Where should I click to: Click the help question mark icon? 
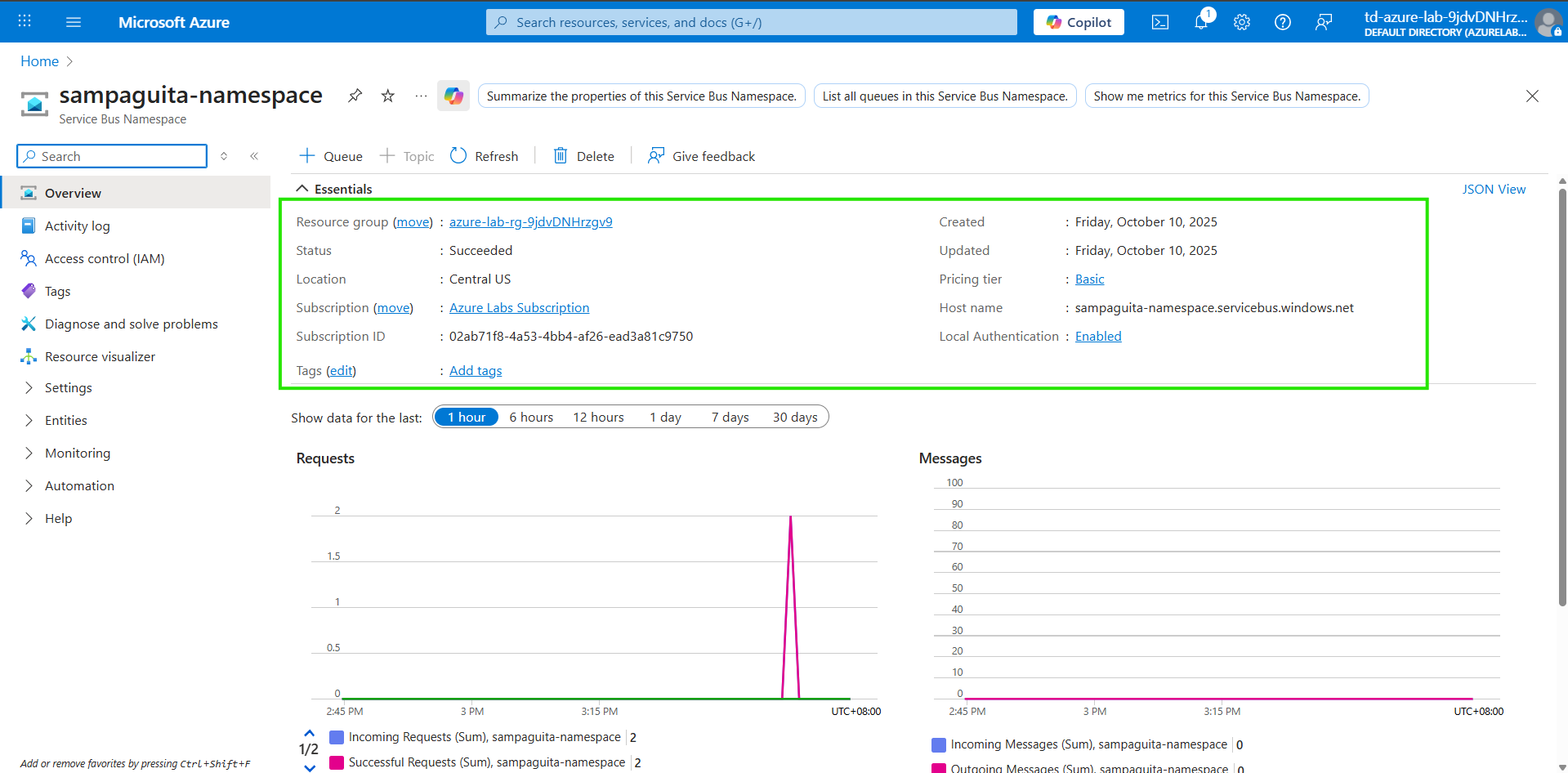[1282, 22]
